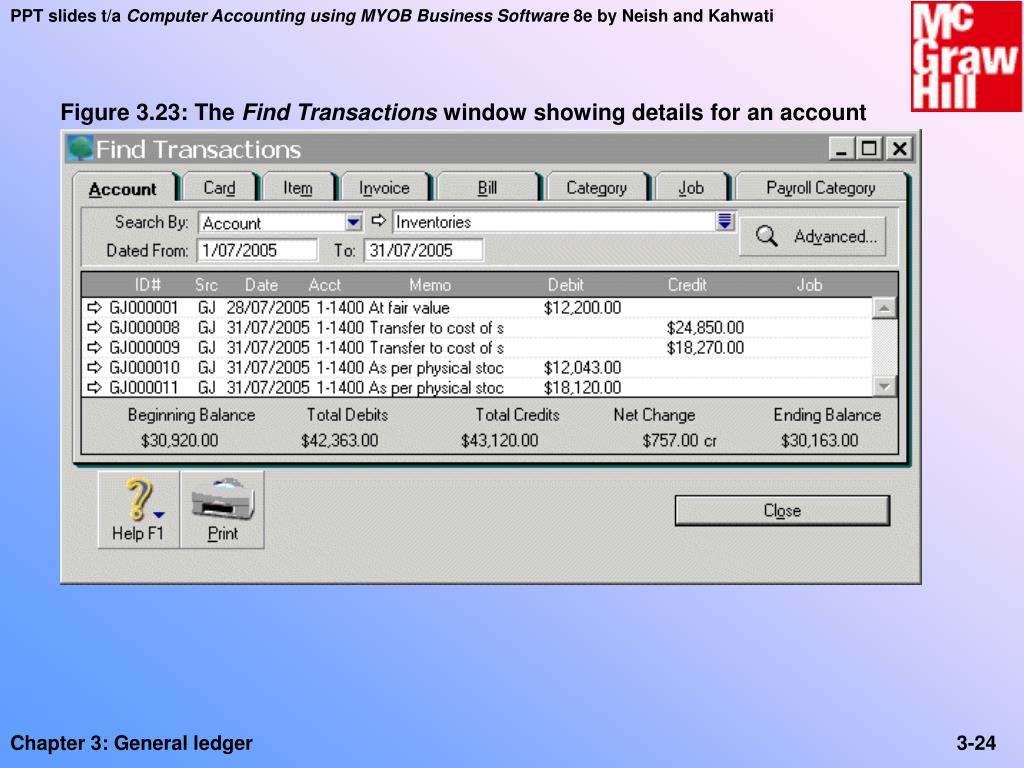Click zoom arrow beside Inventories field
The height and width of the screenshot is (768, 1024).
(379, 221)
